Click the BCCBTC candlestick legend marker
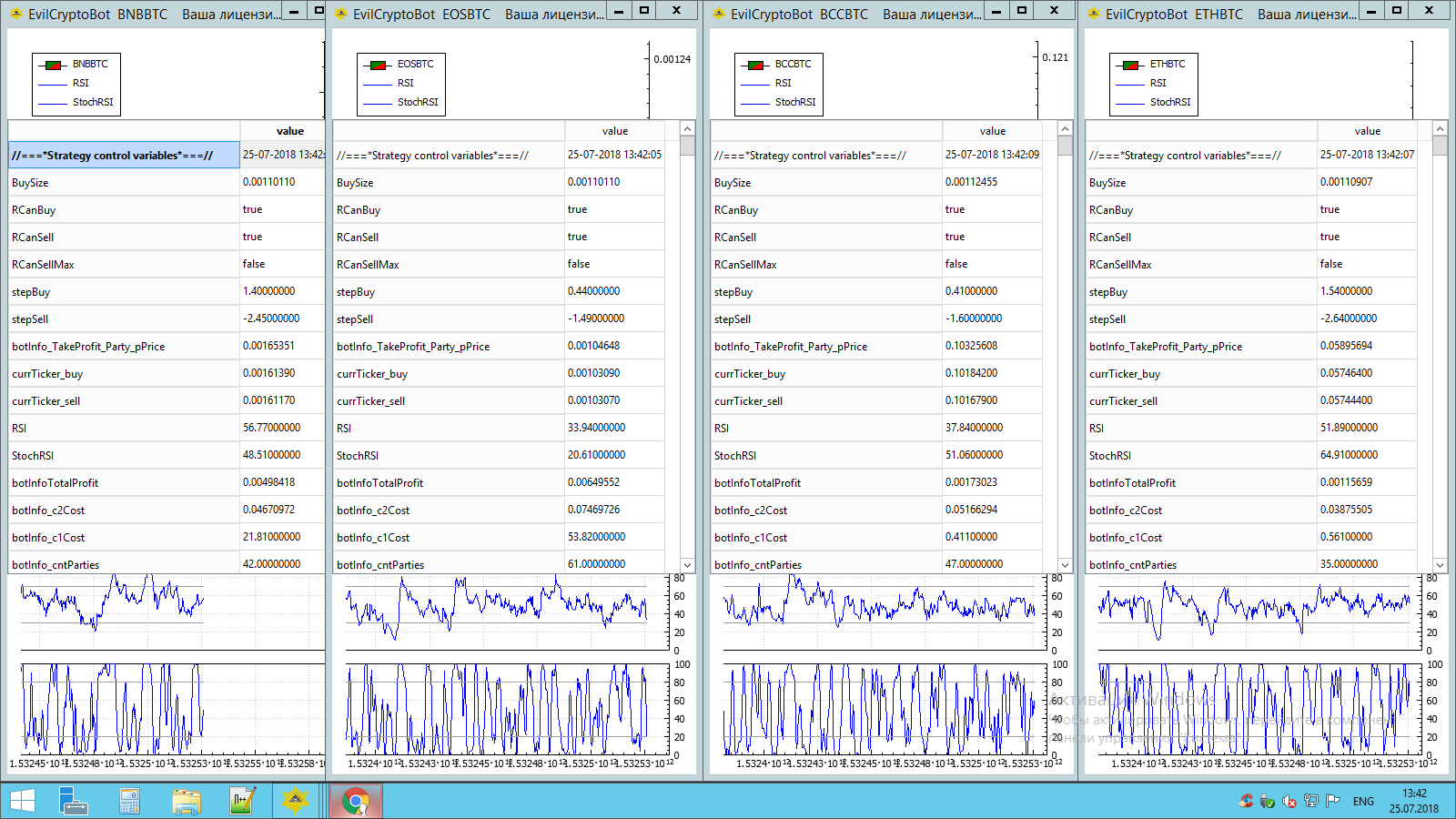Image resolution: width=1456 pixels, height=819 pixels. tap(755, 65)
